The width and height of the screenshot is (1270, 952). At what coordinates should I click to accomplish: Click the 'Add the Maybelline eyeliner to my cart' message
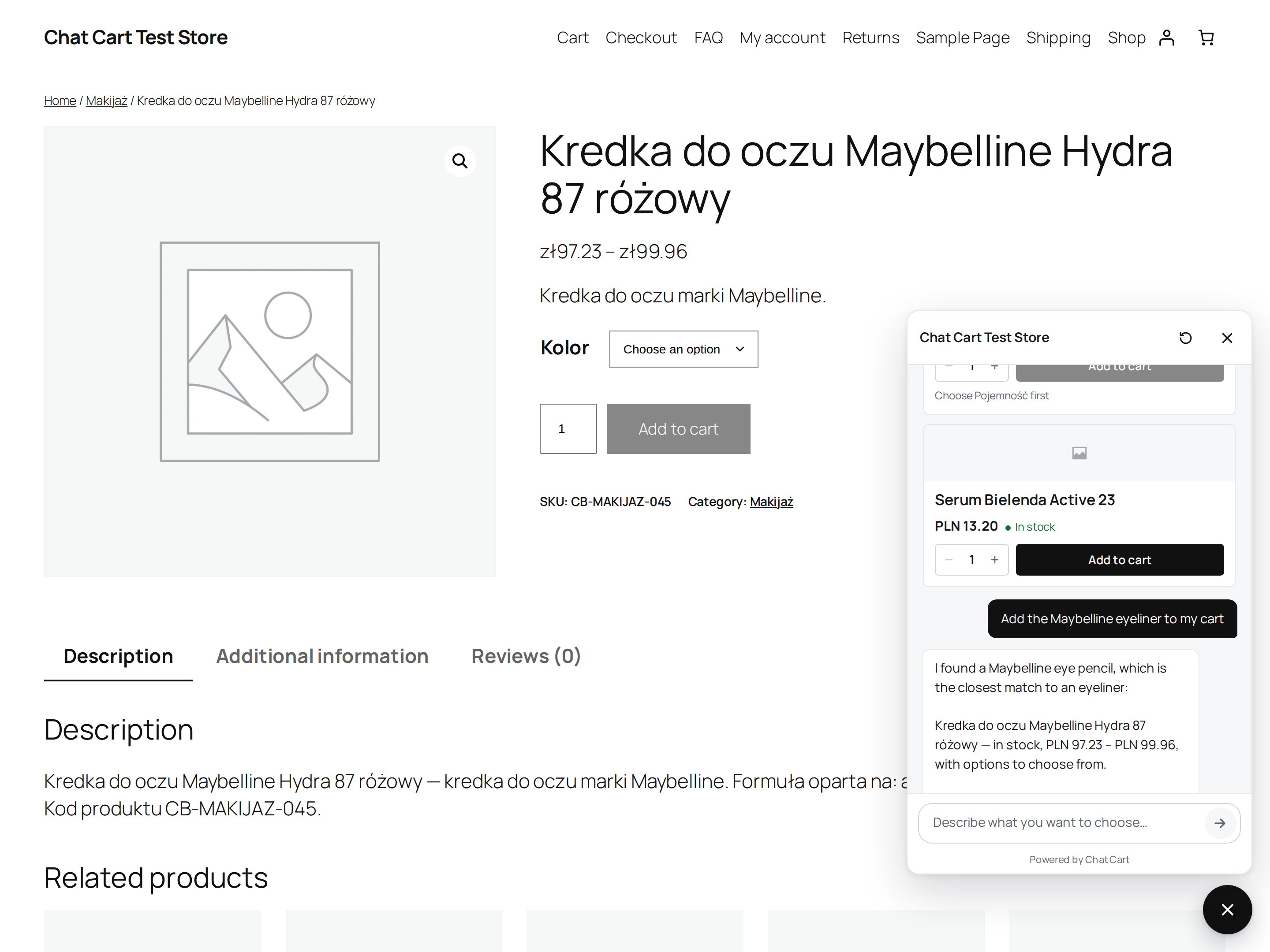(1112, 619)
